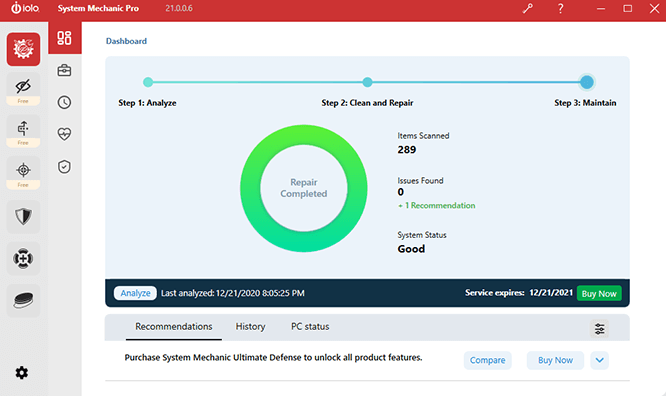Open the Dashboard grid icon

point(65,38)
